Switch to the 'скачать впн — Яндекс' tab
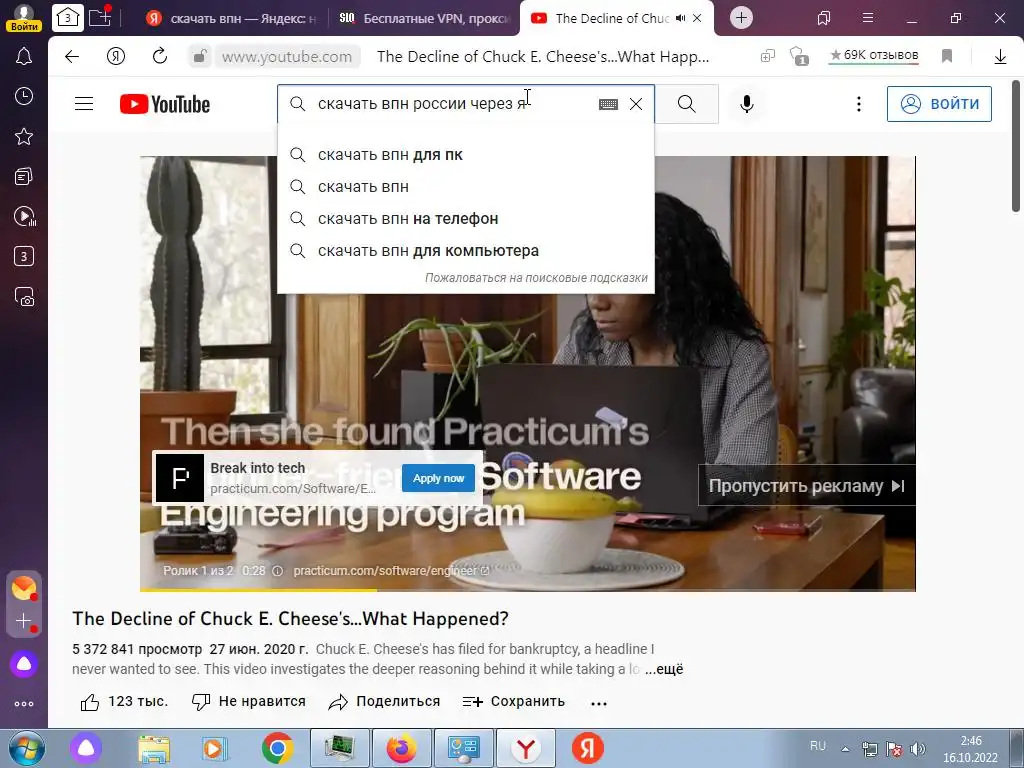This screenshot has height=768, width=1024. (231, 18)
